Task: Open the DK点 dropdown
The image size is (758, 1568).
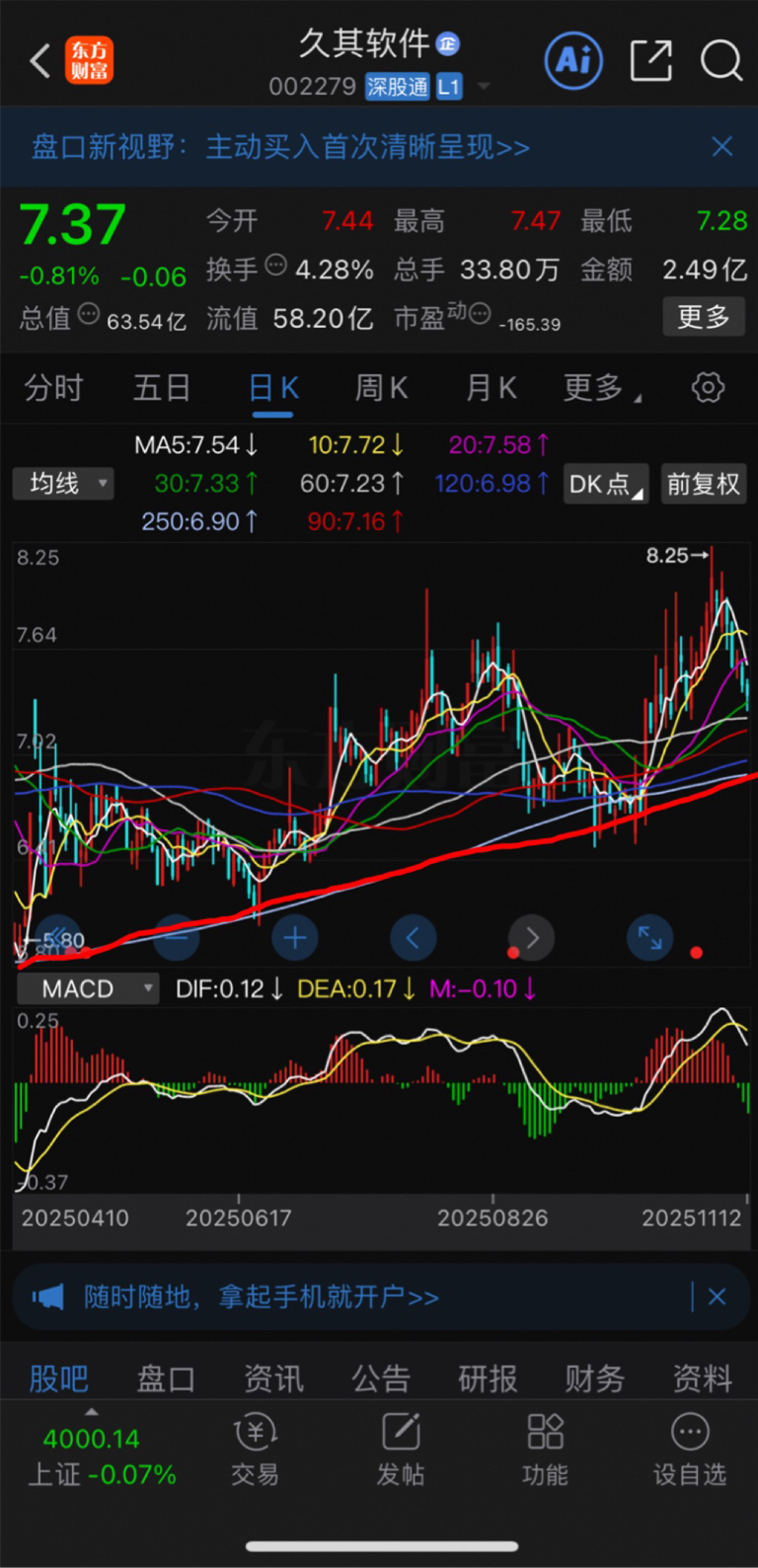Action: coord(606,484)
